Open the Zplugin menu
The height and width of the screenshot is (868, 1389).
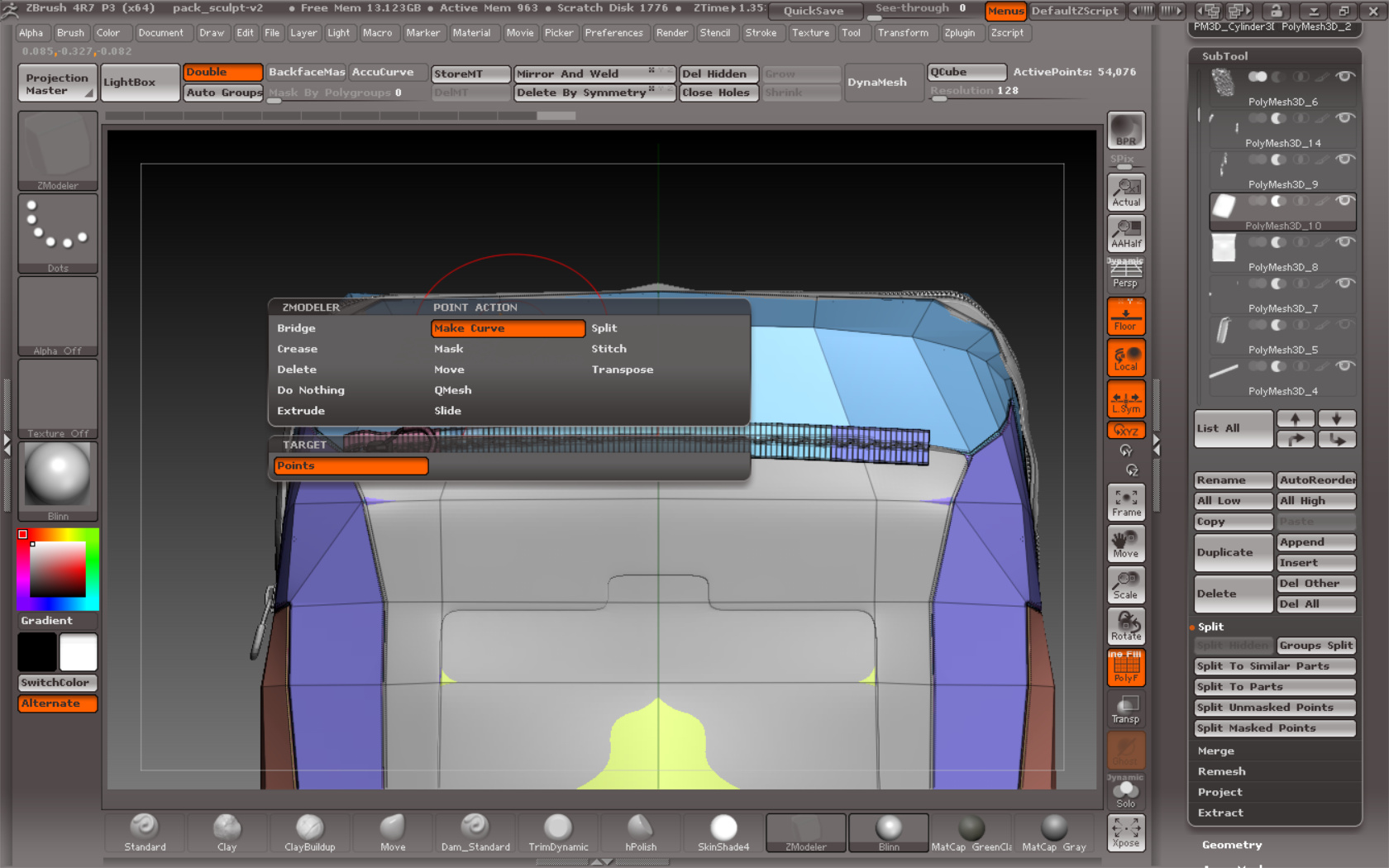pos(959,33)
